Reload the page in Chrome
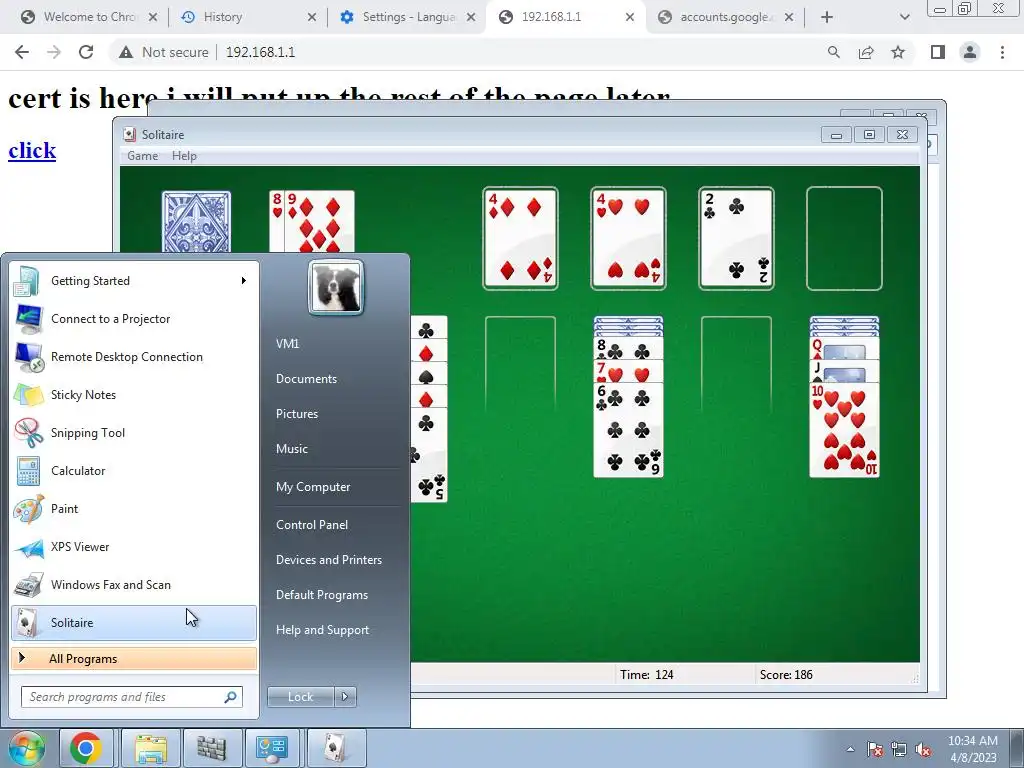Screen dimensions: 1024x768 tap(86, 52)
